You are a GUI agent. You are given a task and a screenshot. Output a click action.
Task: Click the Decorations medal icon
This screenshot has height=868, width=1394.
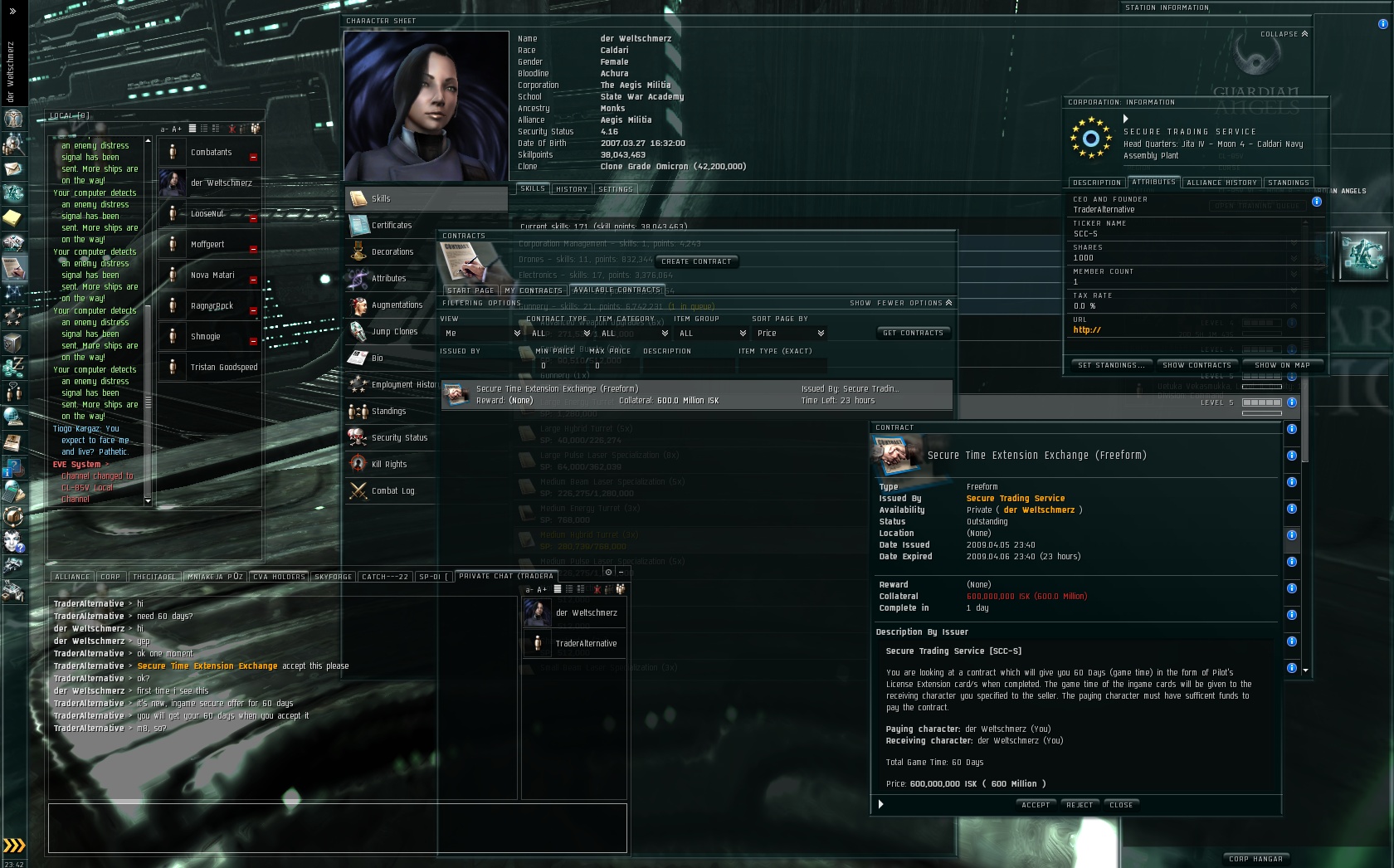coord(358,251)
